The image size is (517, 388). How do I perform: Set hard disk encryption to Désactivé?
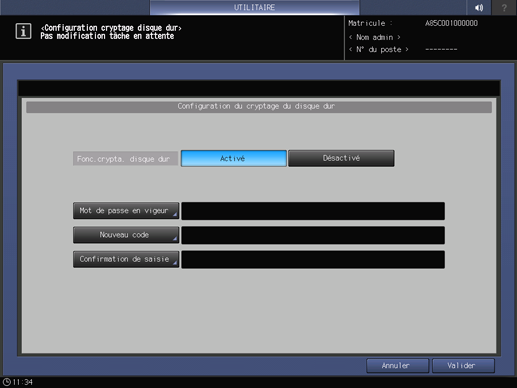(x=341, y=158)
